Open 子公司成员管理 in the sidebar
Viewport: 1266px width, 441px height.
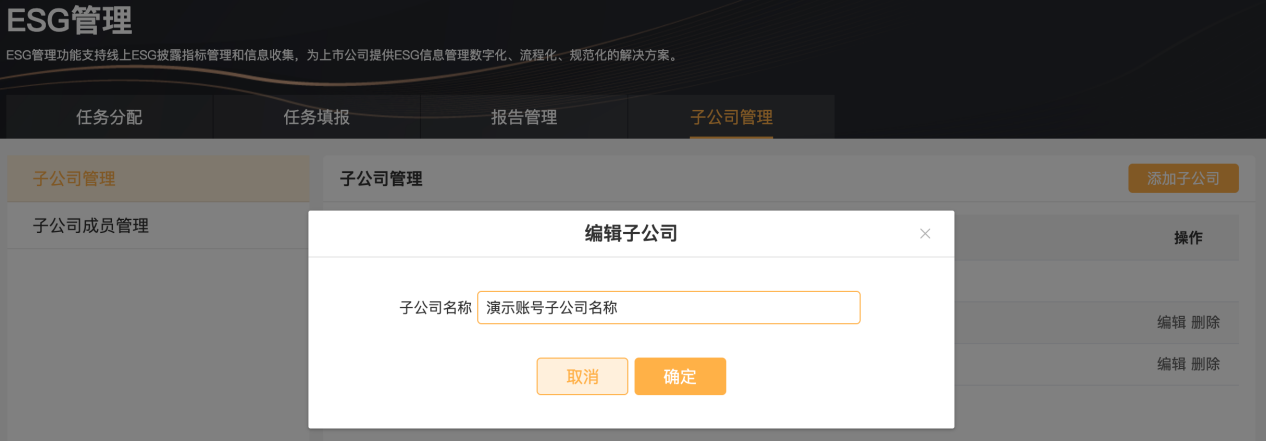pos(91,226)
